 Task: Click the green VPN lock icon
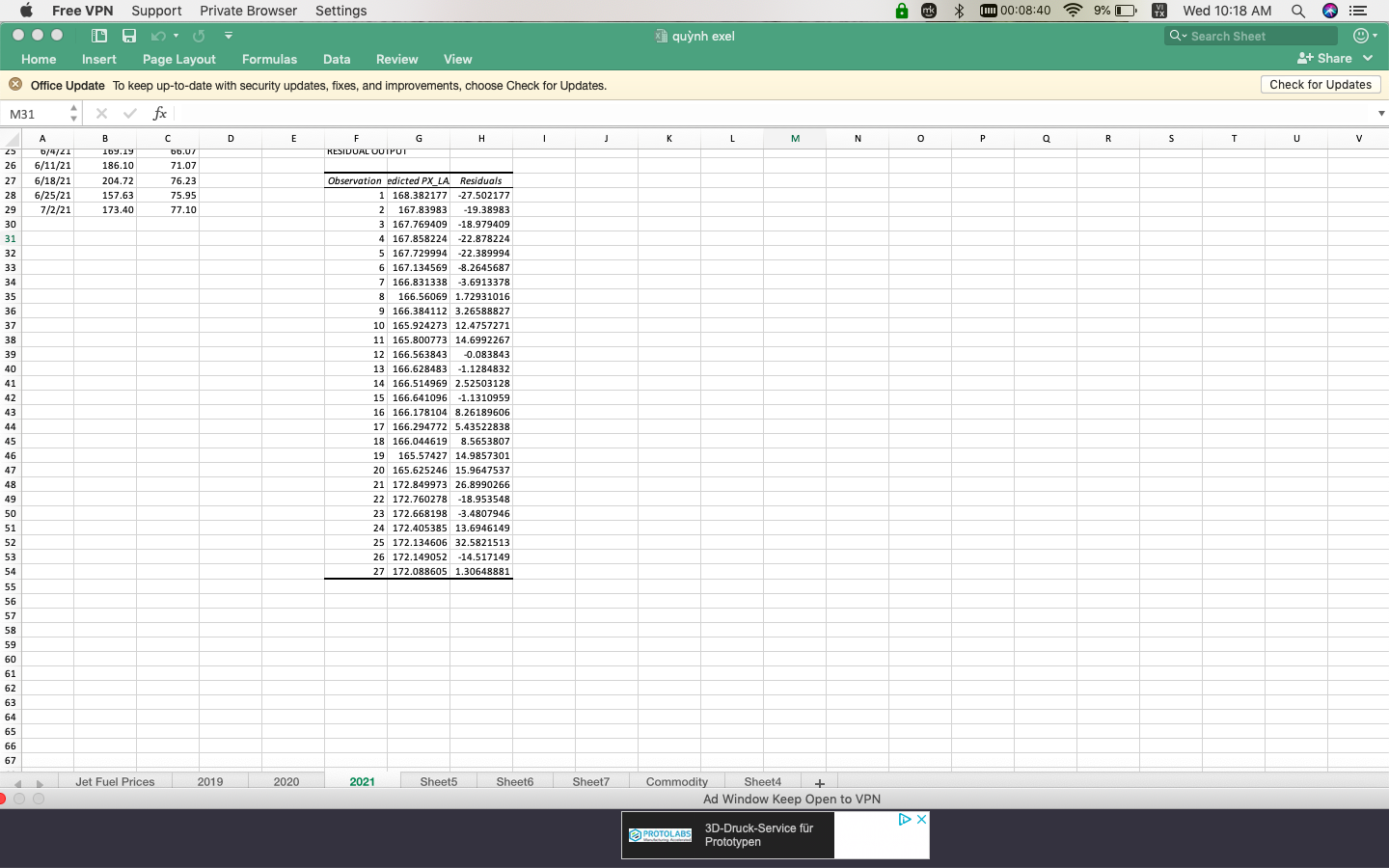tap(901, 11)
